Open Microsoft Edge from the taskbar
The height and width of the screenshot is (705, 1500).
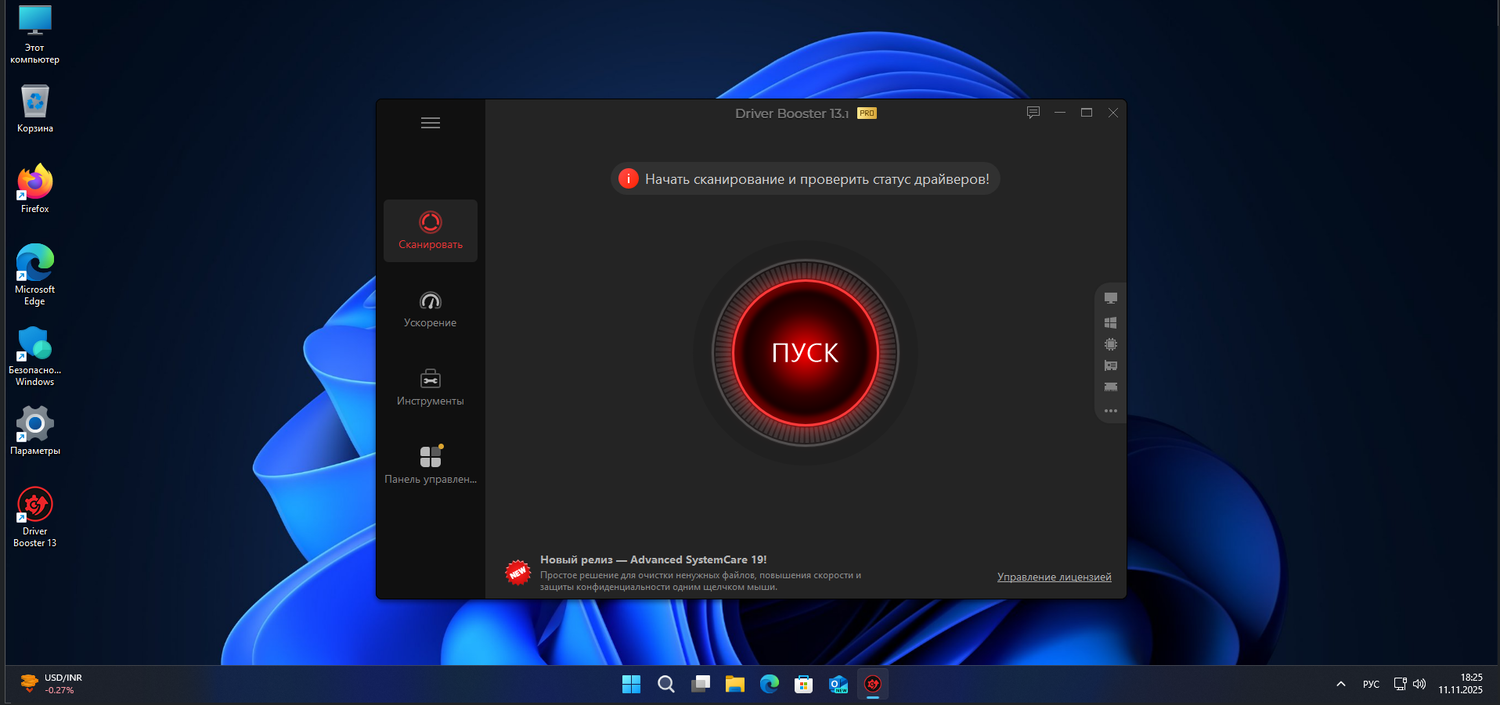[x=769, y=684]
